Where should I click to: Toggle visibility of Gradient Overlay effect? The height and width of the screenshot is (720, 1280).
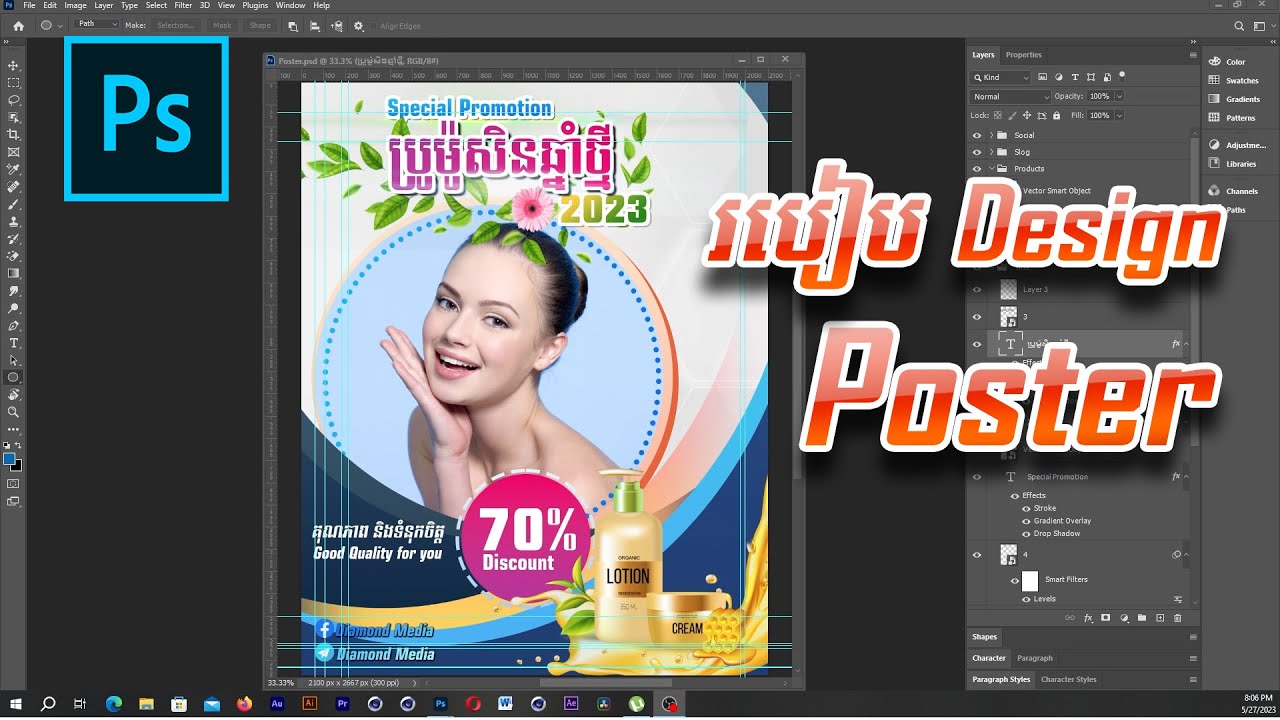pyautogui.click(x=1026, y=521)
